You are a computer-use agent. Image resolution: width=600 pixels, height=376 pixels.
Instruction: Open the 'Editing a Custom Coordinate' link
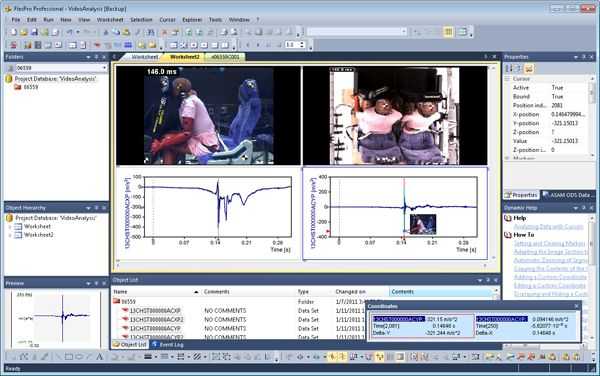(549, 285)
